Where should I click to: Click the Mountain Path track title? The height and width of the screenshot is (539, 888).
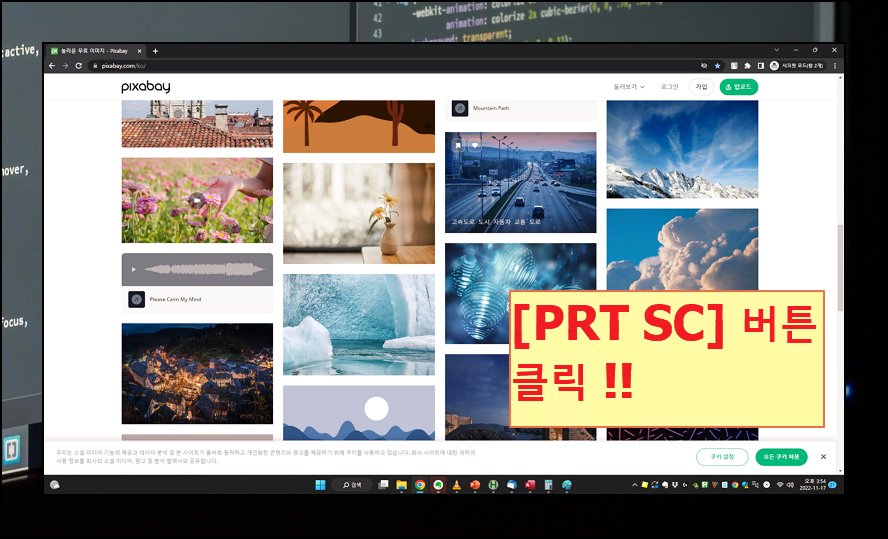491,108
